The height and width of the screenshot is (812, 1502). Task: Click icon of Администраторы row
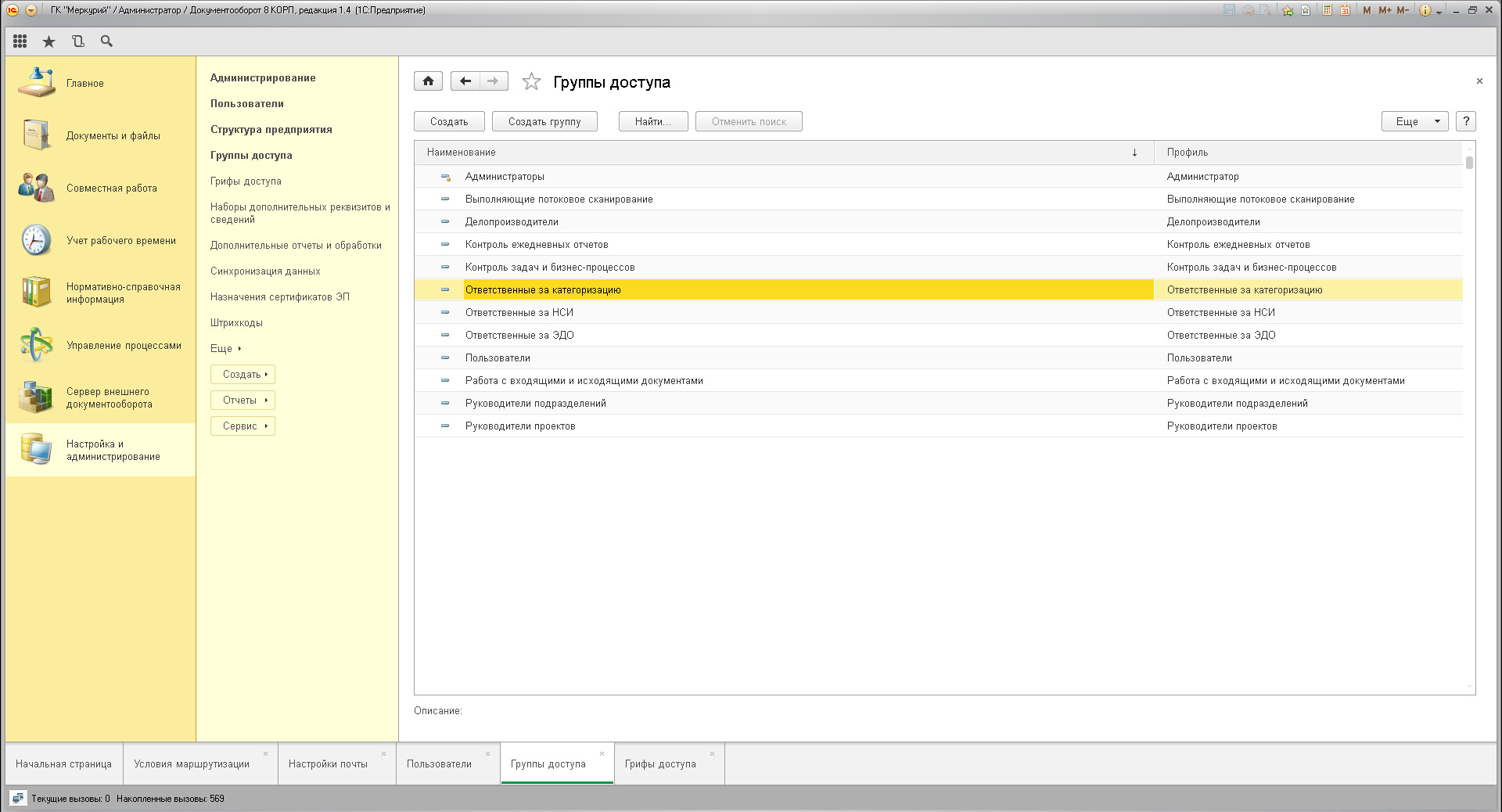[x=445, y=177]
